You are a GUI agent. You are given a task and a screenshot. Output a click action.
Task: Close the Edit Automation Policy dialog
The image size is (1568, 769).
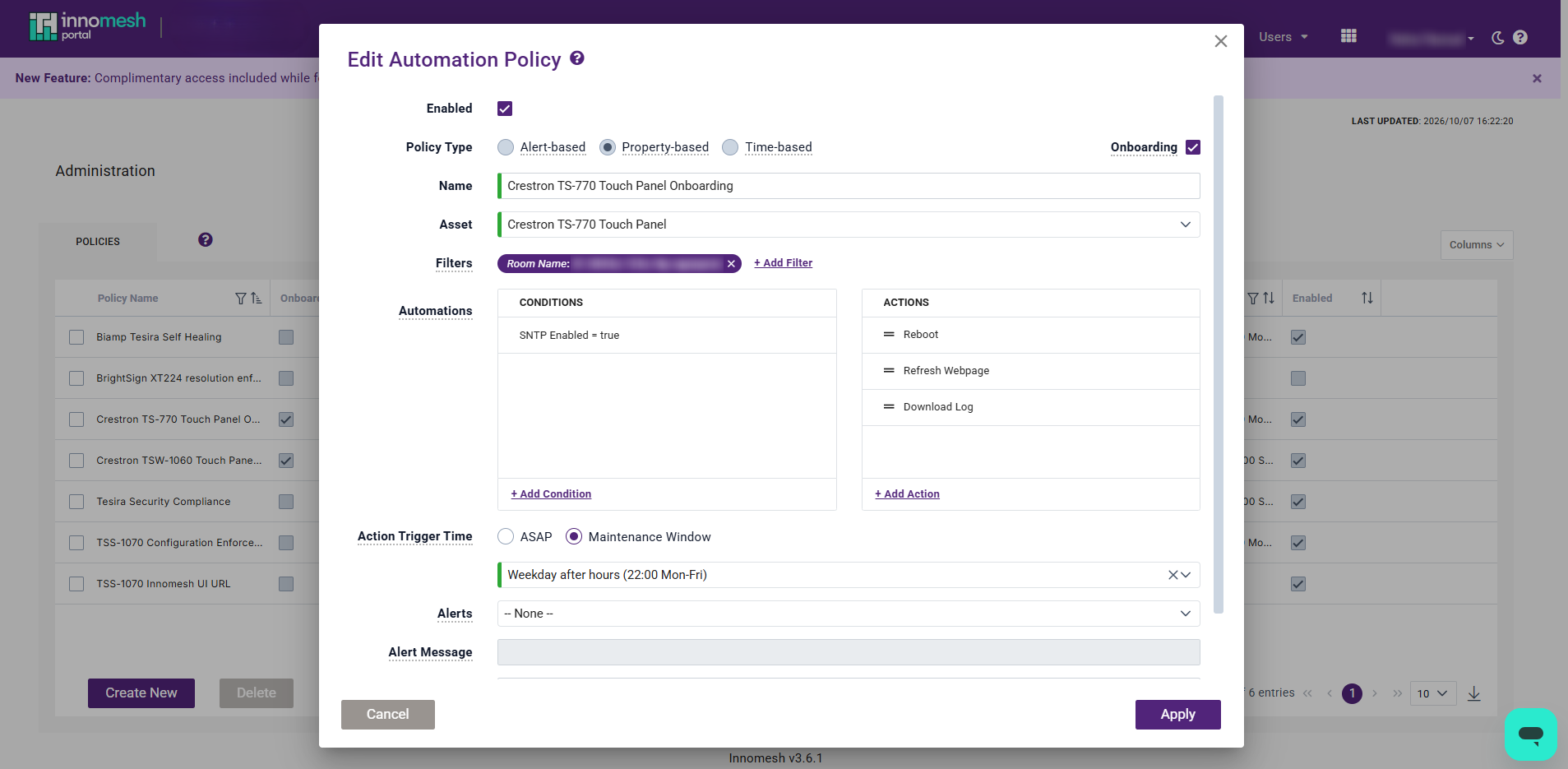tap(1221, 41)
